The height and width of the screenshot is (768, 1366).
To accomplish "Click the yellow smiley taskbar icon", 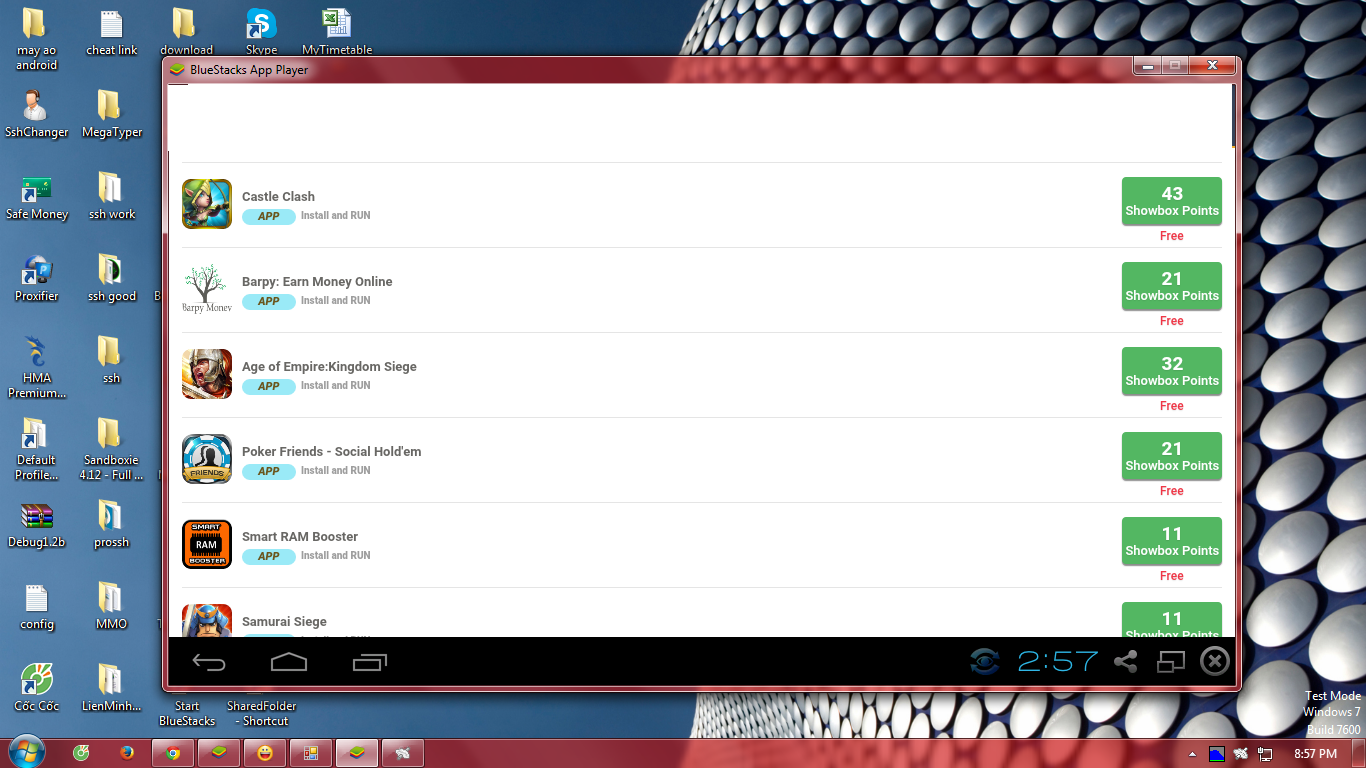I will (264, 753).
